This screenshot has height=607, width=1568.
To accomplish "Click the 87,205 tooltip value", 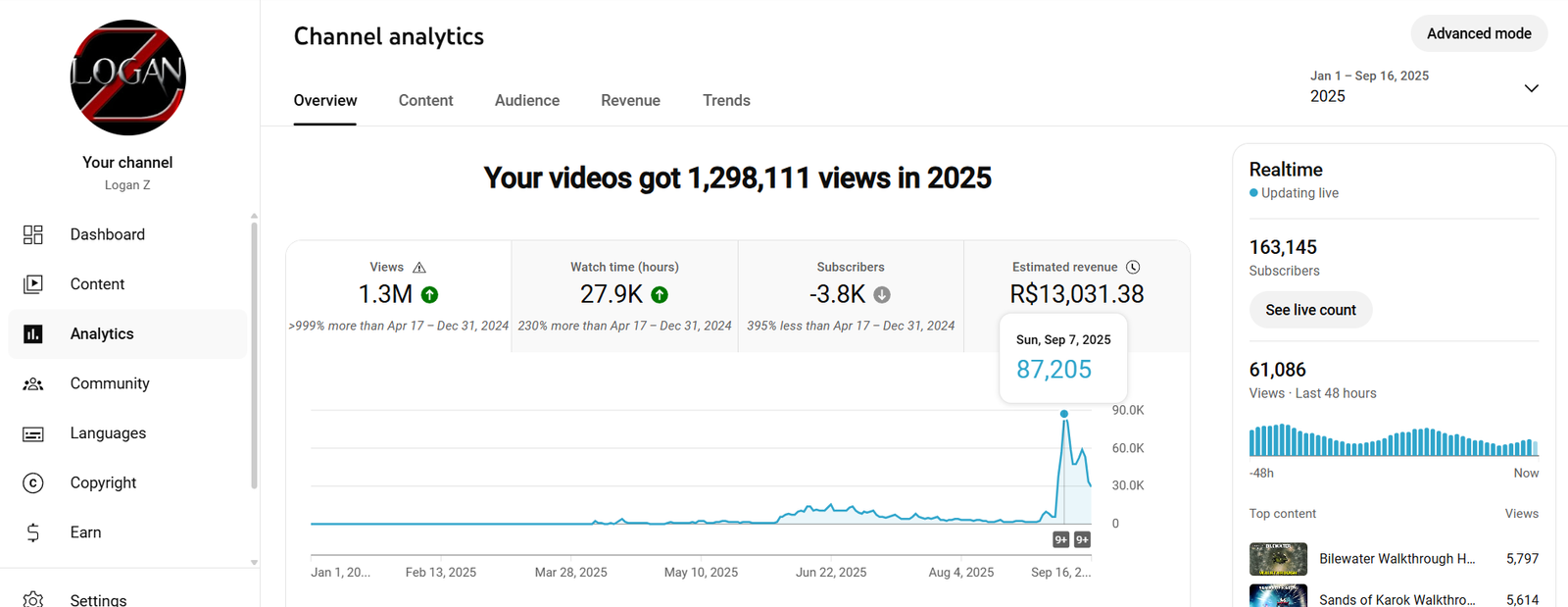I will click(x=1053, y=370).
